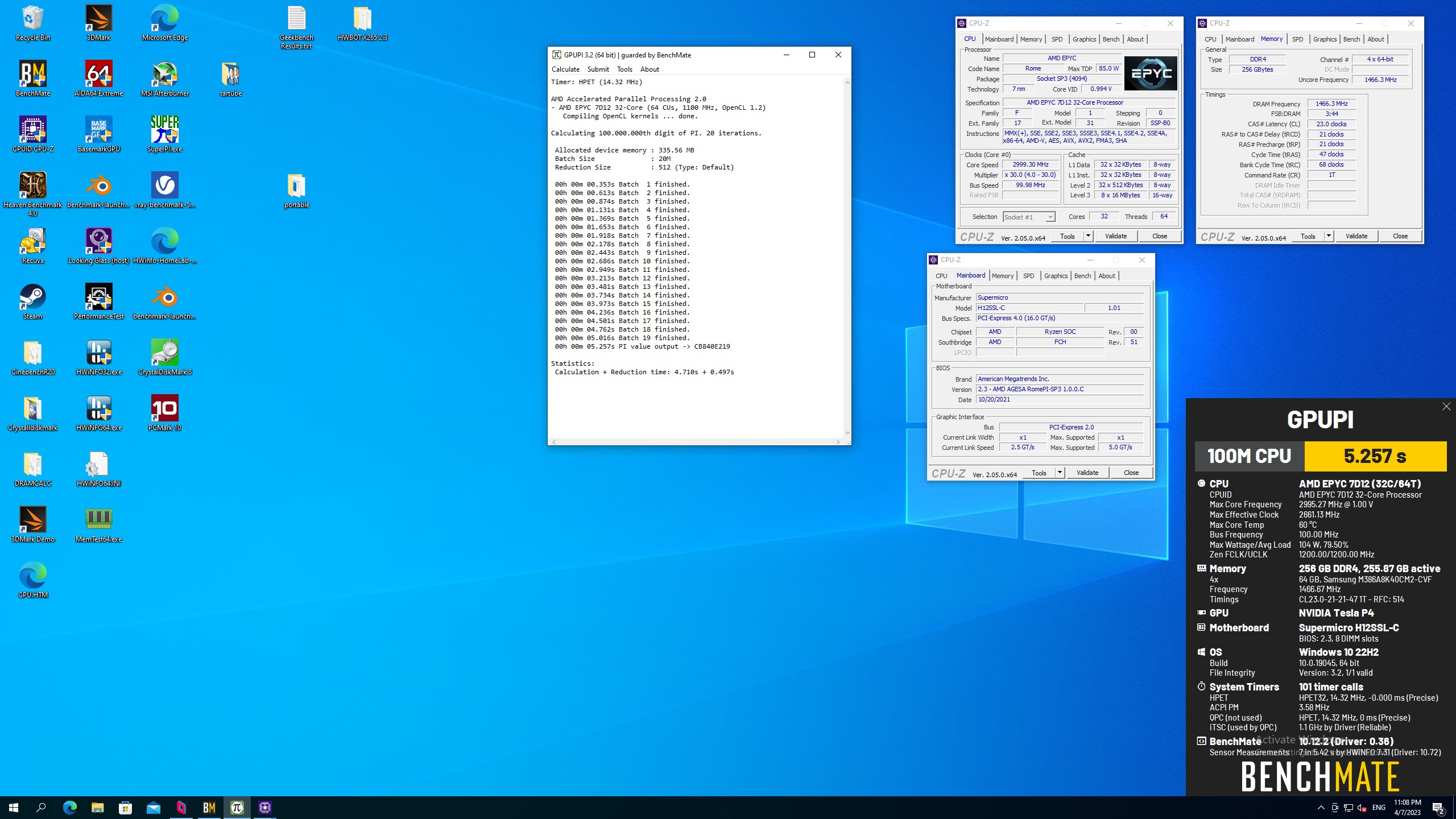
Task: Click Close button in top left CPU-Z
Action: pos(1160,236)
